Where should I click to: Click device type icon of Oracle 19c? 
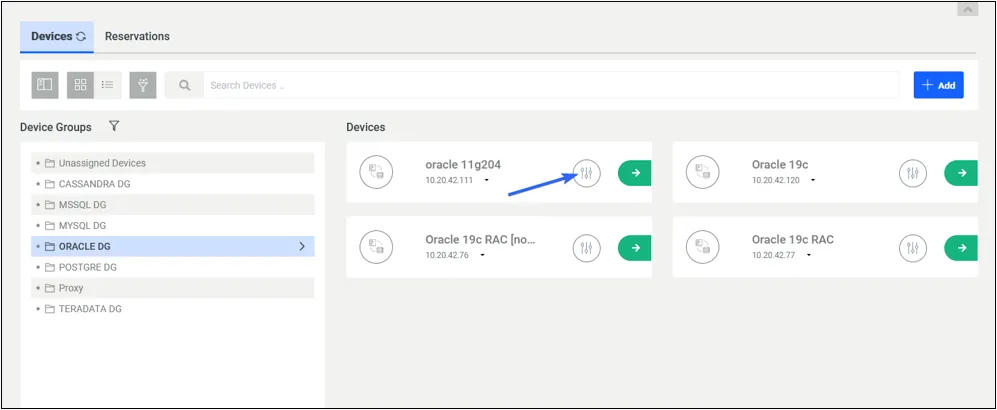click(702, 172)
